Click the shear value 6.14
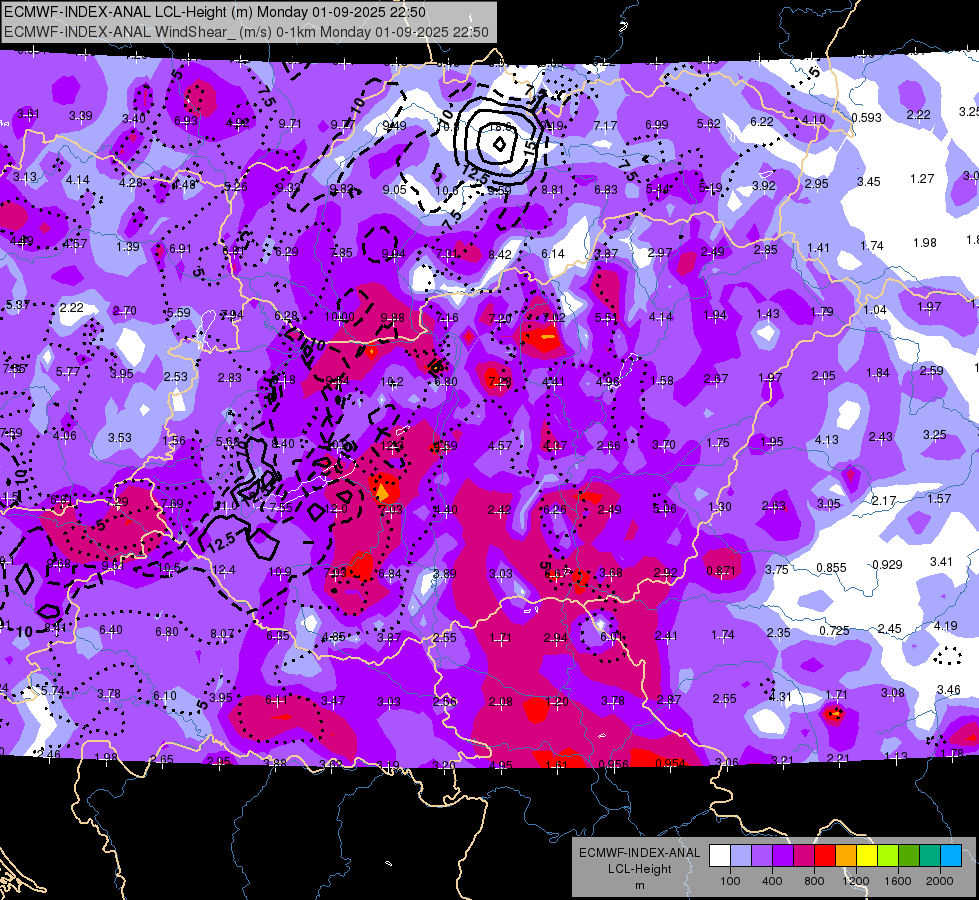This screenshot has height=900, width=979. pyautogui.click(x=553, y=254)
